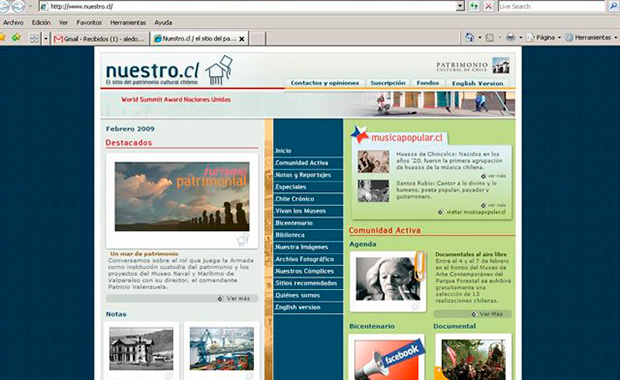Open Comunidad Activa in site navigation
This screenshot has width=620, height=380.
point(301,163)
